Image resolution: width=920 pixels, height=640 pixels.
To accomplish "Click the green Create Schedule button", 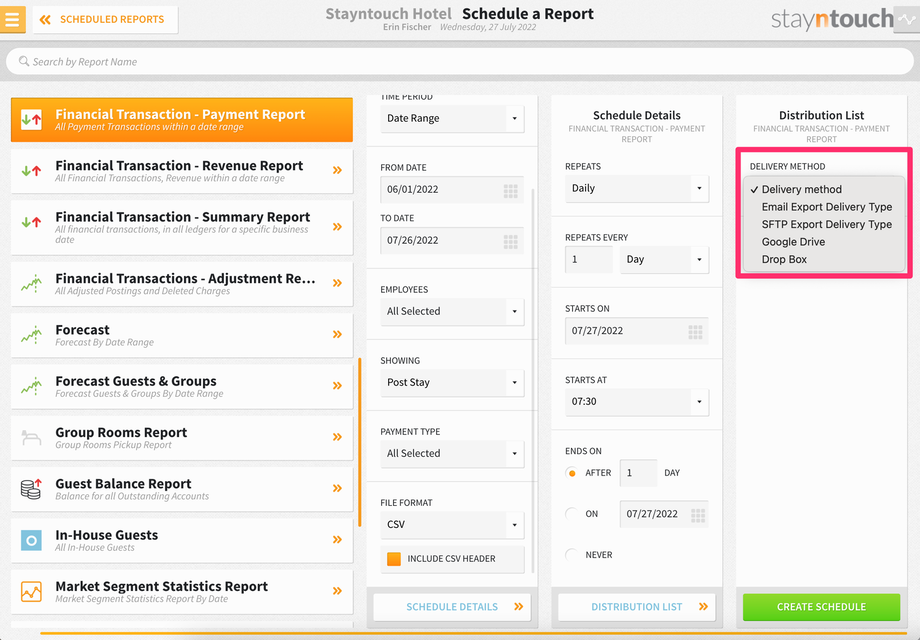I will pos(821,607).
